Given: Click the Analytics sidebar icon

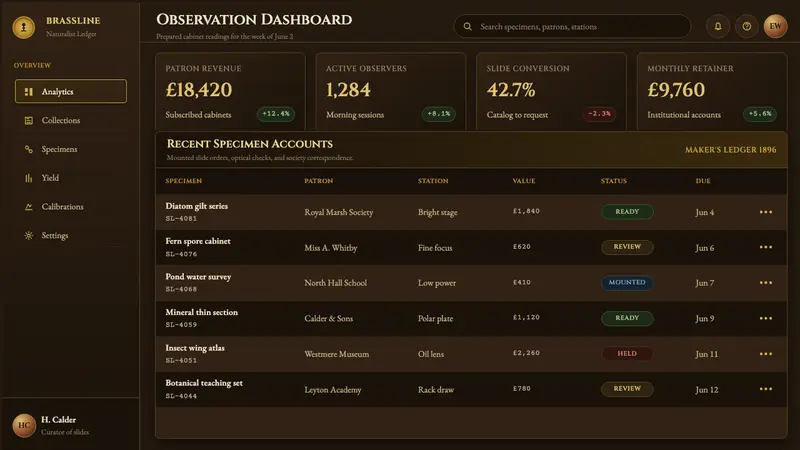Looking at the screenshot, I should (29, 92).
